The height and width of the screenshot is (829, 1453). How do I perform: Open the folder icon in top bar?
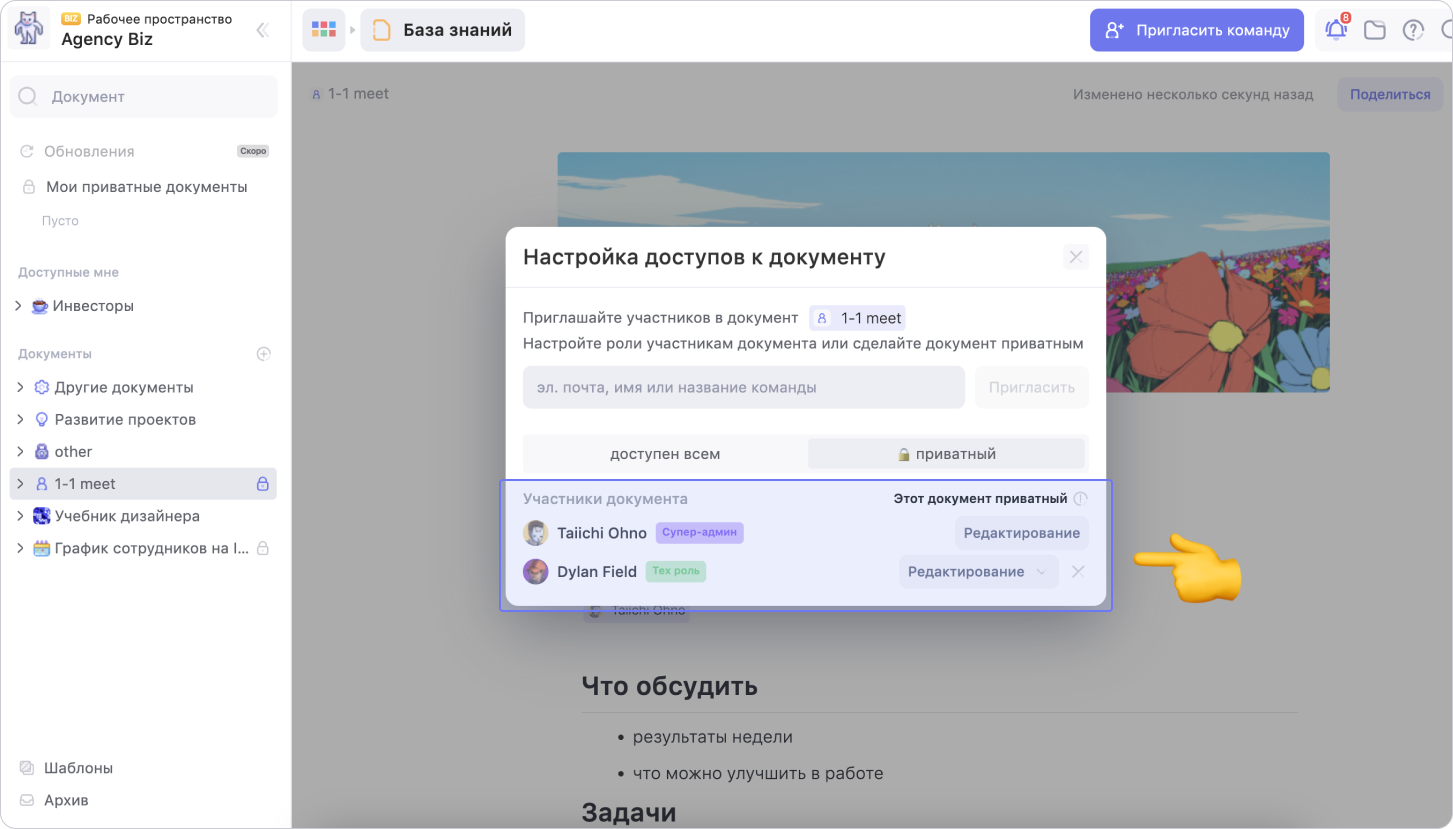click(1375, 30)
